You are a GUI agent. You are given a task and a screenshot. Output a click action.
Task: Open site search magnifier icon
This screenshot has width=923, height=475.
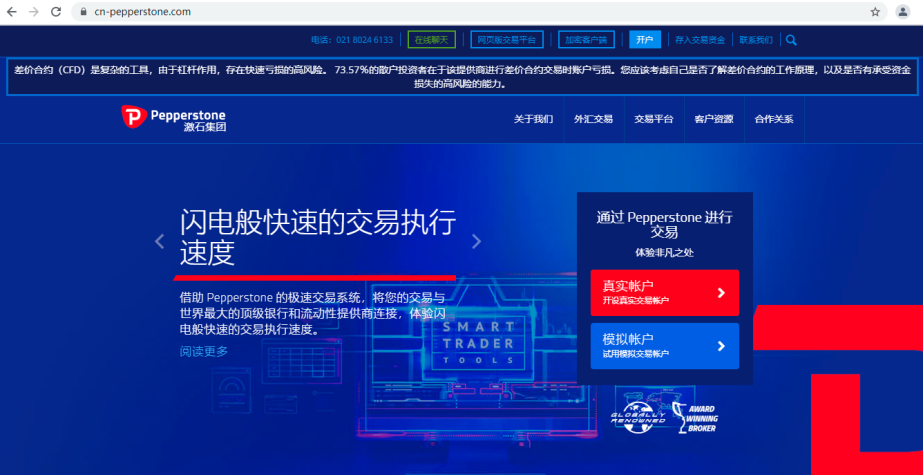[x=791, y=40]
